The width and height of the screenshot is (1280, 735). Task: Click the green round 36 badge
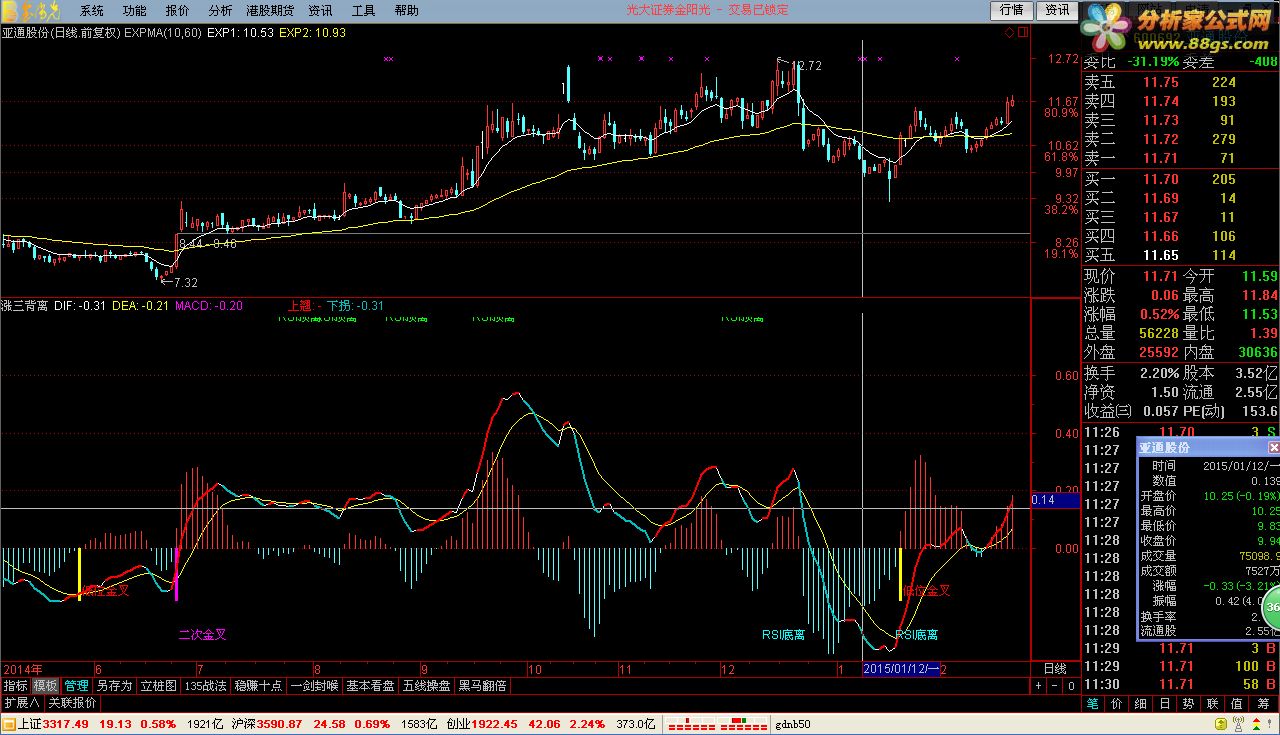[x=1270, y=607]
